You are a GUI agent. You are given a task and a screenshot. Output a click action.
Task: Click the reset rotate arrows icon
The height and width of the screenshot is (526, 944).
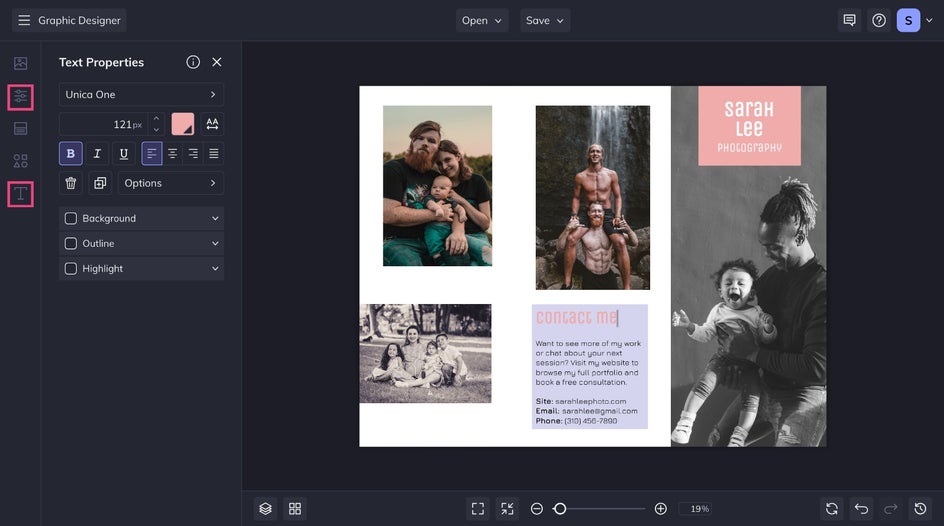(831, 509)
